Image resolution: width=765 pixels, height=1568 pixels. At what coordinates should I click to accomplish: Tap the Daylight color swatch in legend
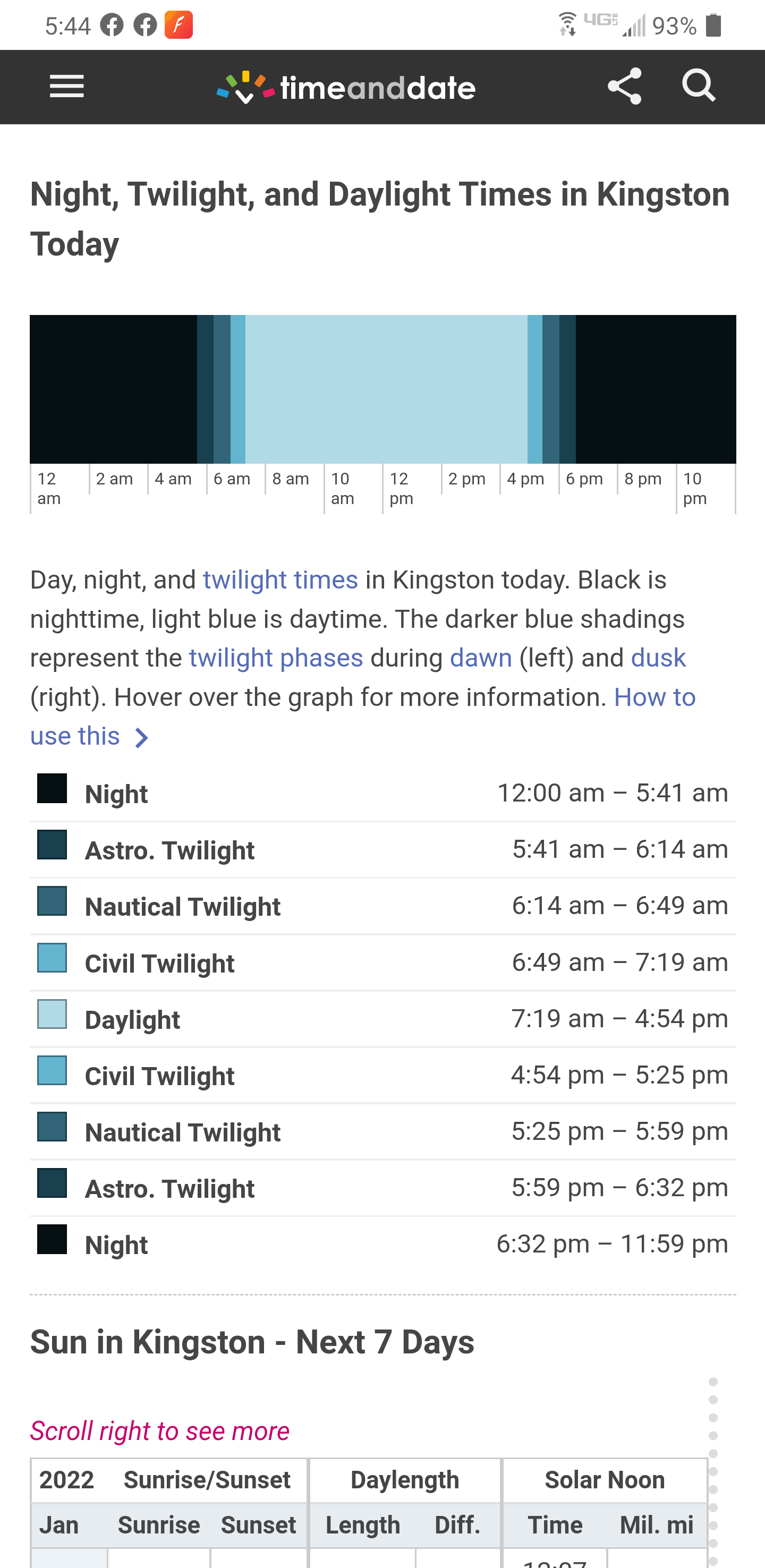click(52, 1014)
